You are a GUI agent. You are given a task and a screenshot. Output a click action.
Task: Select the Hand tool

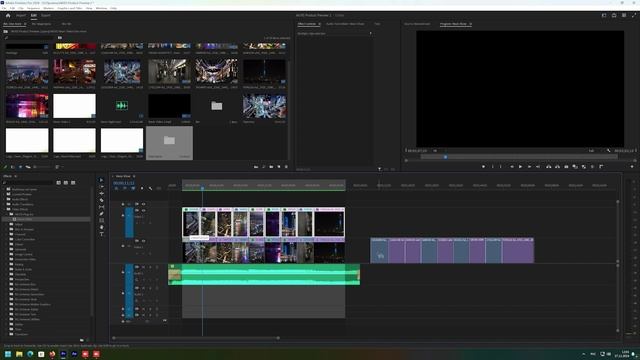101,227
